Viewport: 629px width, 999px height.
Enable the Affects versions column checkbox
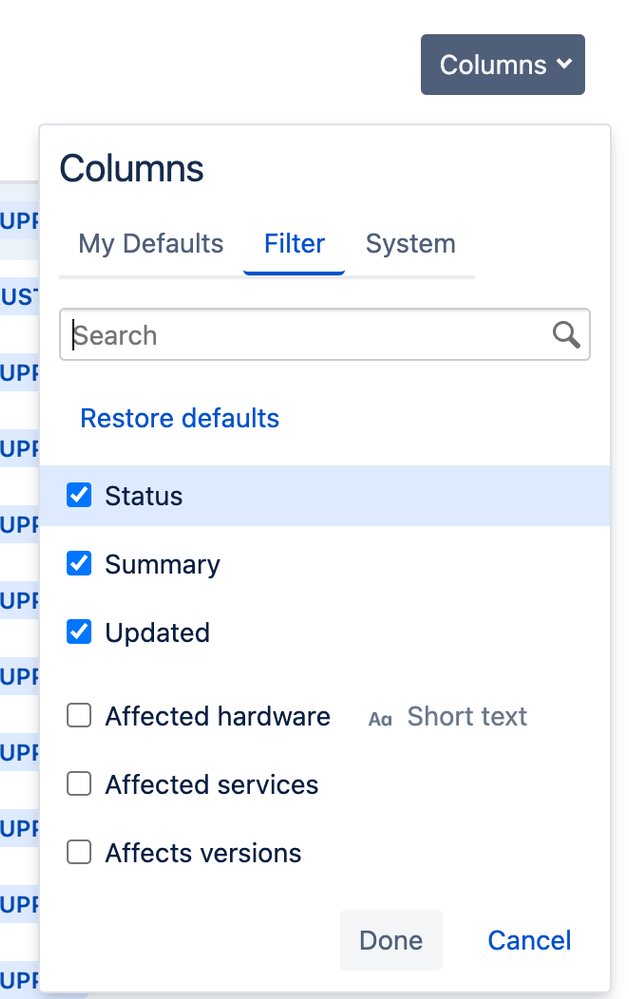coord(79,852)
